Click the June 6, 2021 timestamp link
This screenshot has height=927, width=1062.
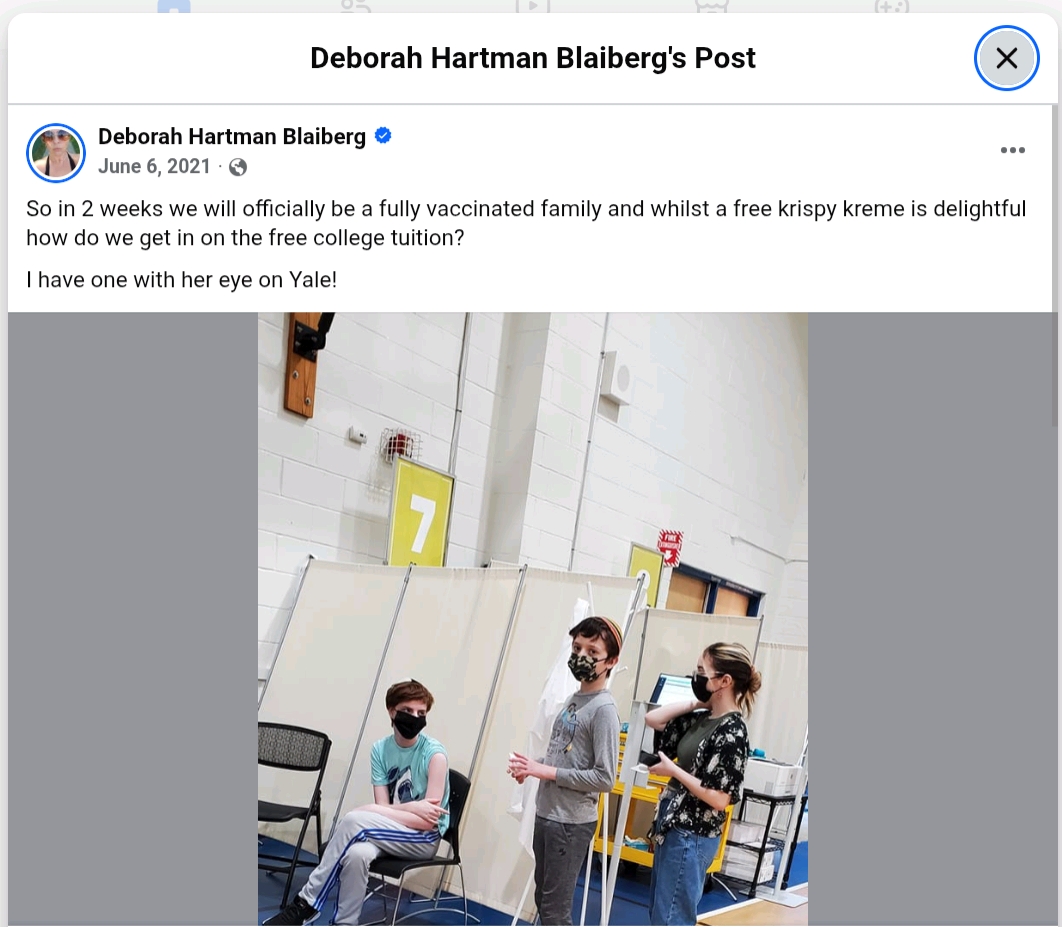pyautogui.click(x=154, y=166)
